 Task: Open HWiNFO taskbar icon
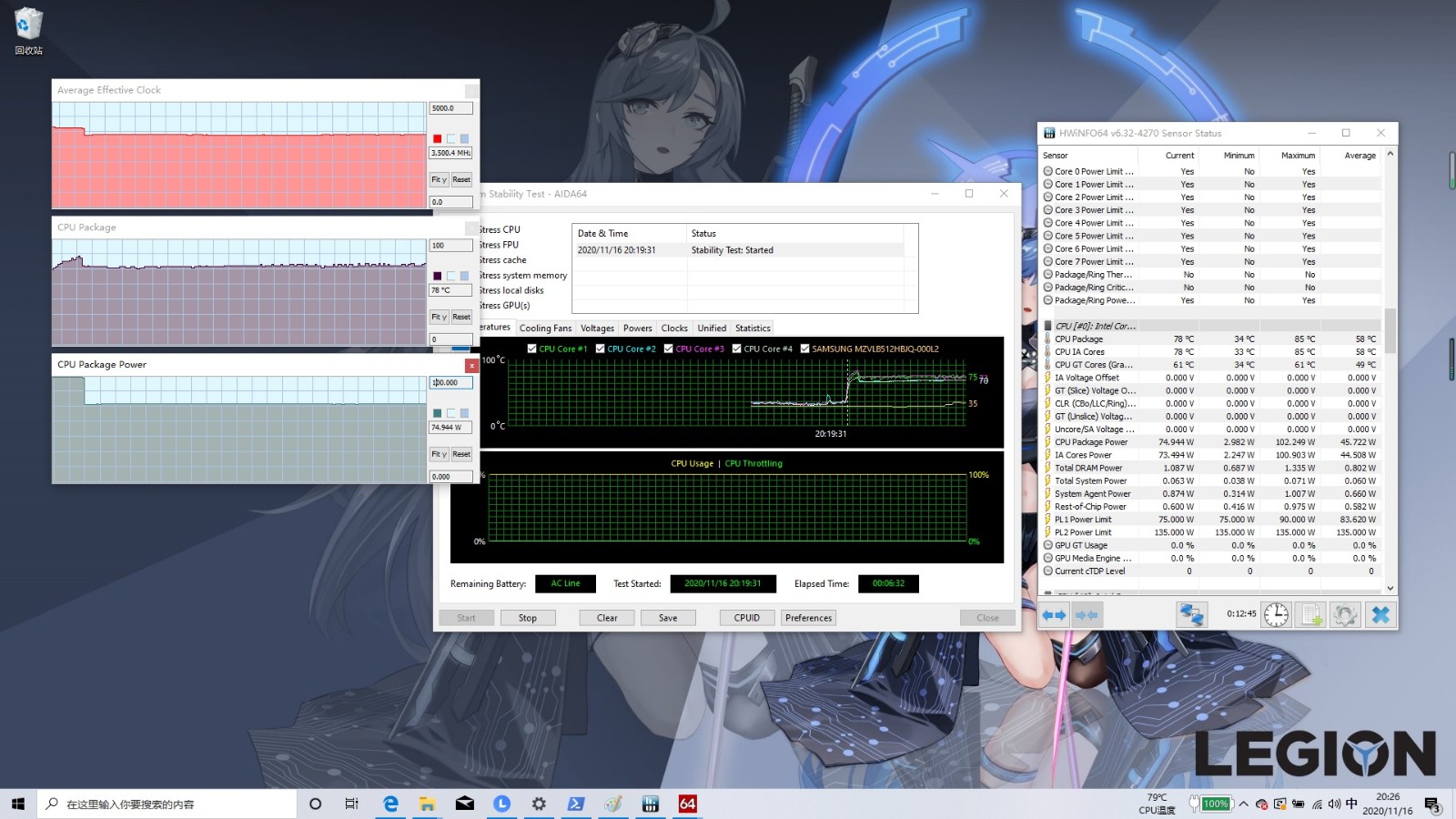pos(650,804)
